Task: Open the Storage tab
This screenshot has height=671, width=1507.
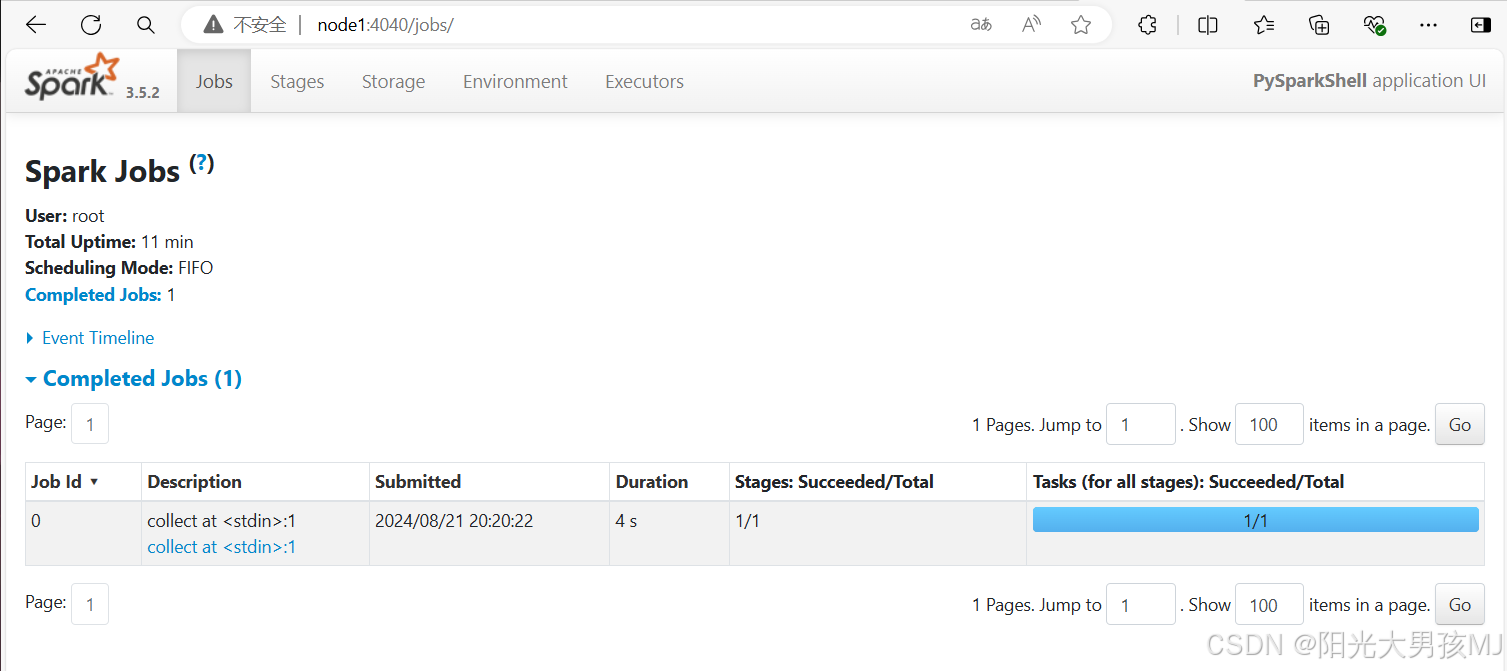Action: click(x=393, y=82)
